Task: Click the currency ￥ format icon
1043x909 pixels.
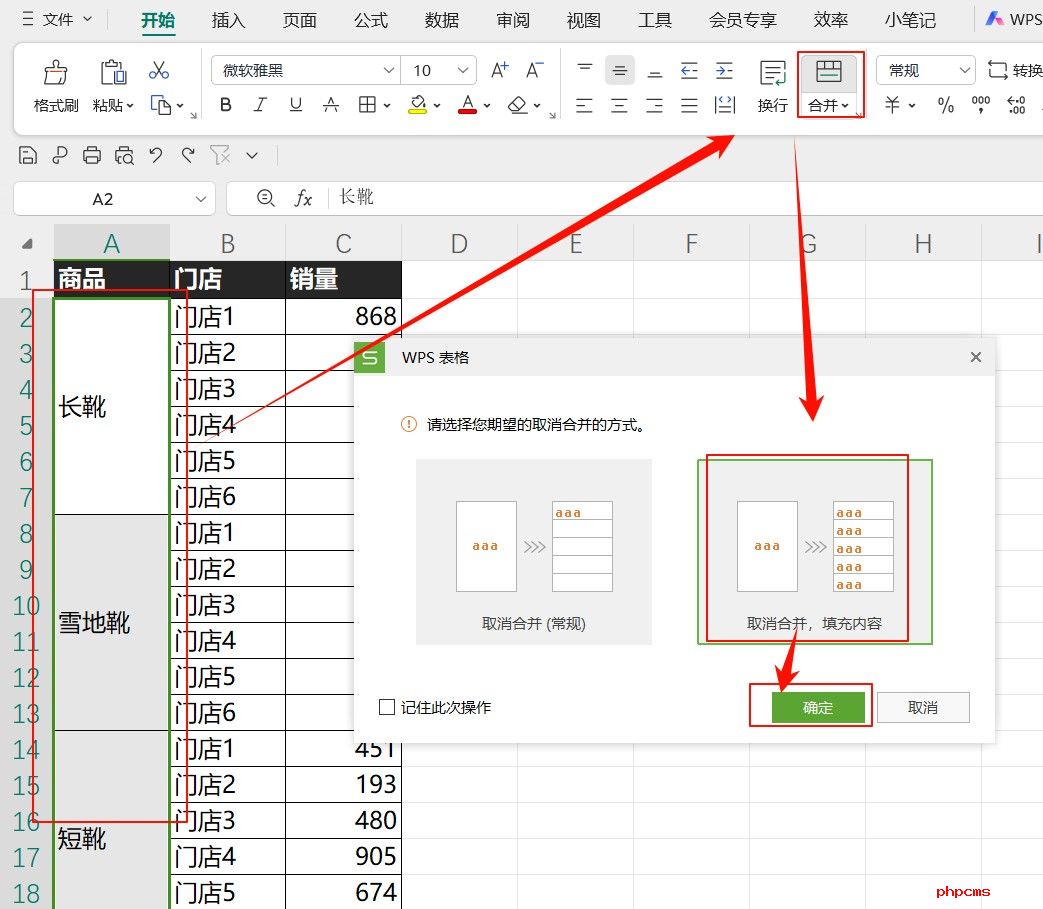Action: (892, 104)
